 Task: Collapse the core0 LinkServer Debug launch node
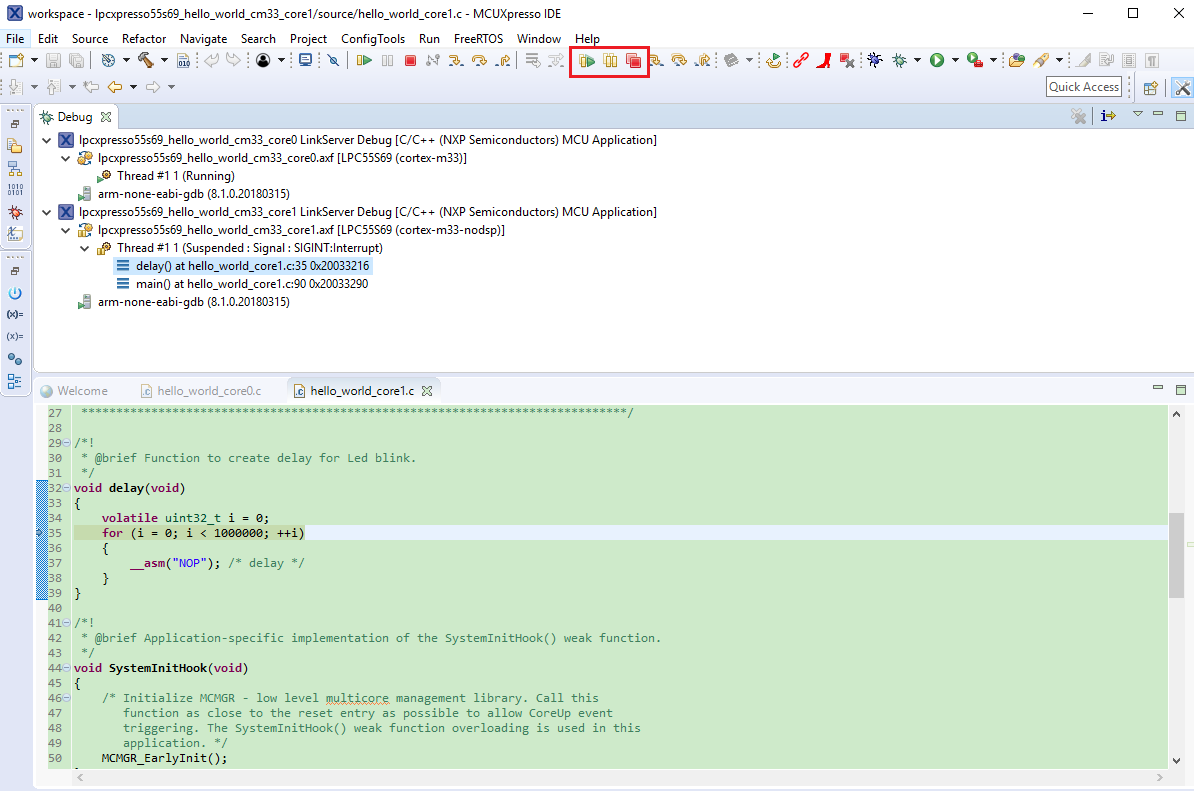coord(46,140)
